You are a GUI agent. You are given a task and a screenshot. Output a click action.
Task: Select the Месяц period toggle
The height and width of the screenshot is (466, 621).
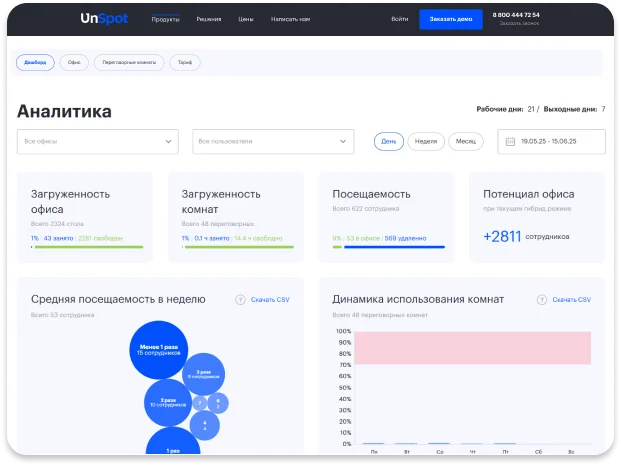pos(466,141)
